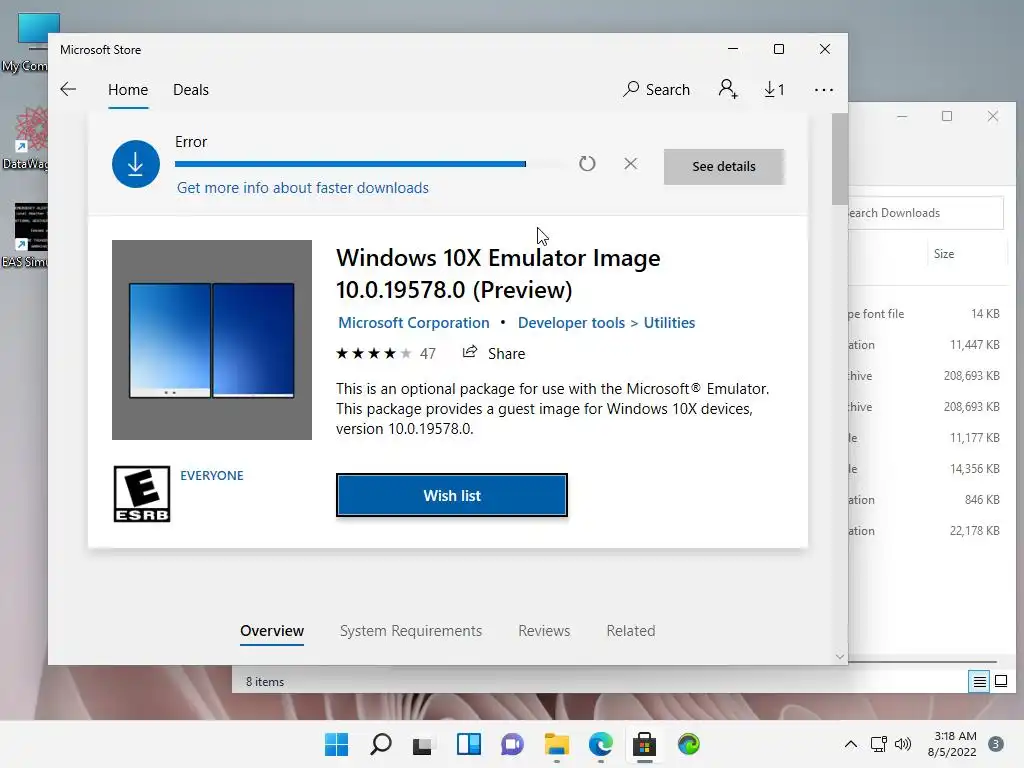The image size is (1024, 768).
Task: Click the Wish list button
Action: (452, 495)
